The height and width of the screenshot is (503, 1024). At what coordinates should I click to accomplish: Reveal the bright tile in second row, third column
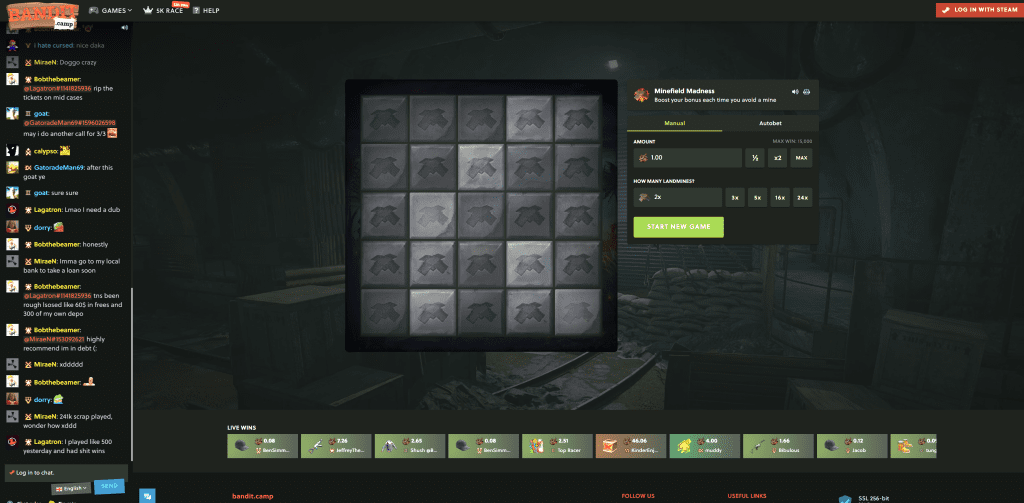481,167
